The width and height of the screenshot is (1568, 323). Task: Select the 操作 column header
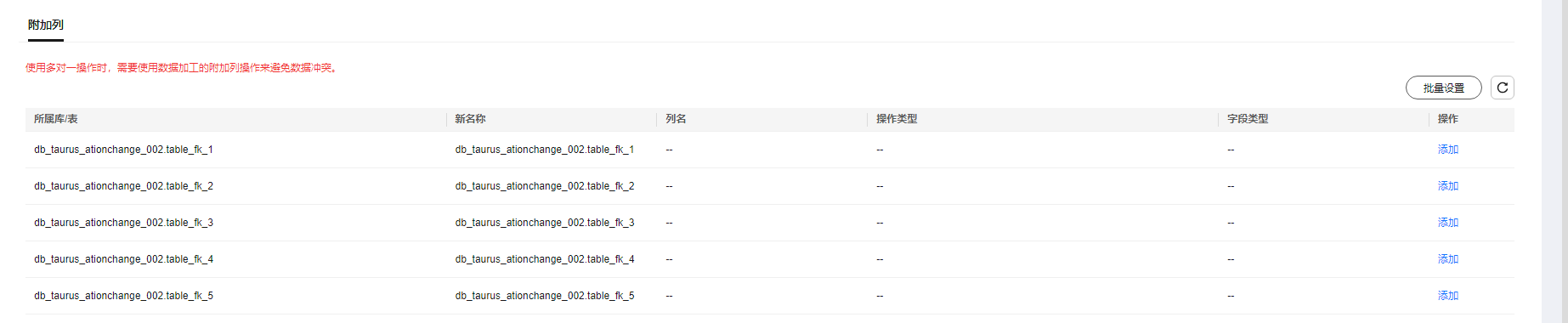coord(1447,119)
